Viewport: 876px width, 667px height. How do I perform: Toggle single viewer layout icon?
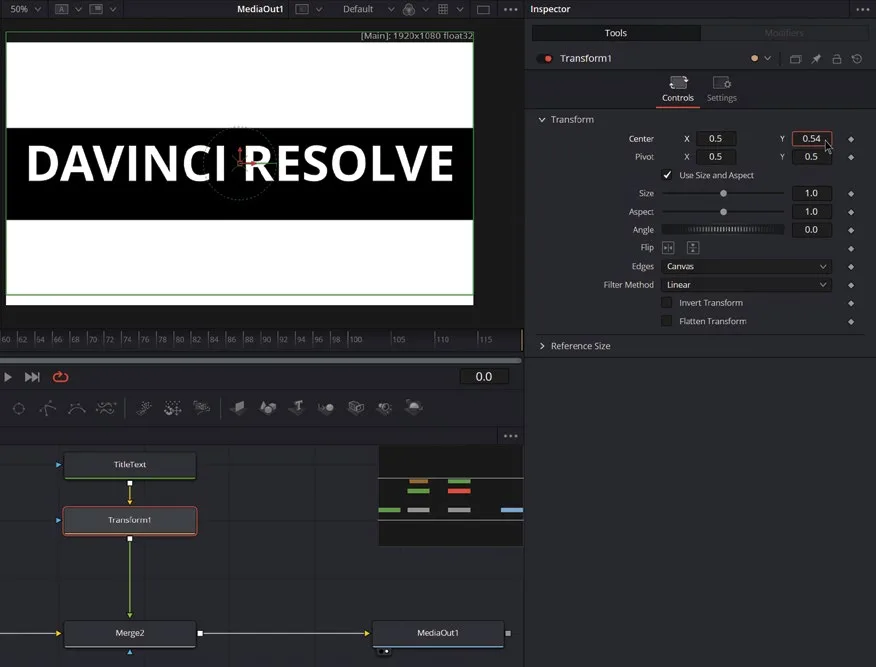click(483, 9)
